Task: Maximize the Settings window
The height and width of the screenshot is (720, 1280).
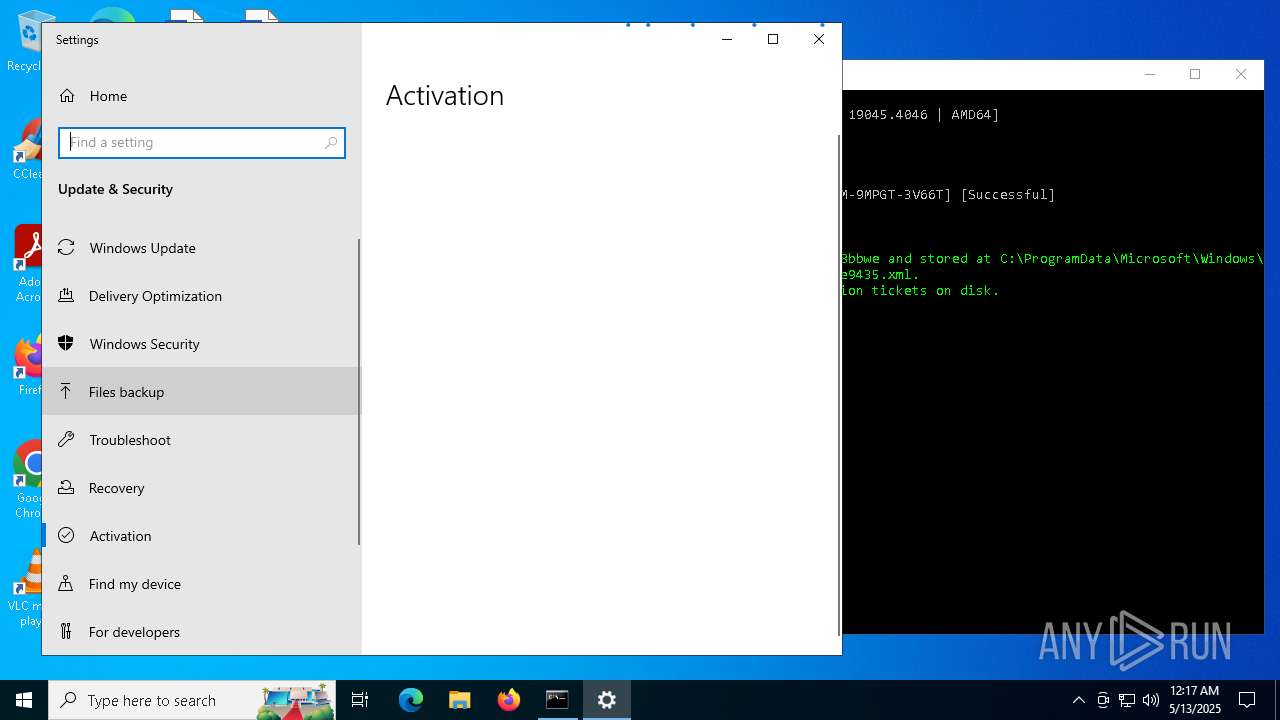Action: click(773, 39)
